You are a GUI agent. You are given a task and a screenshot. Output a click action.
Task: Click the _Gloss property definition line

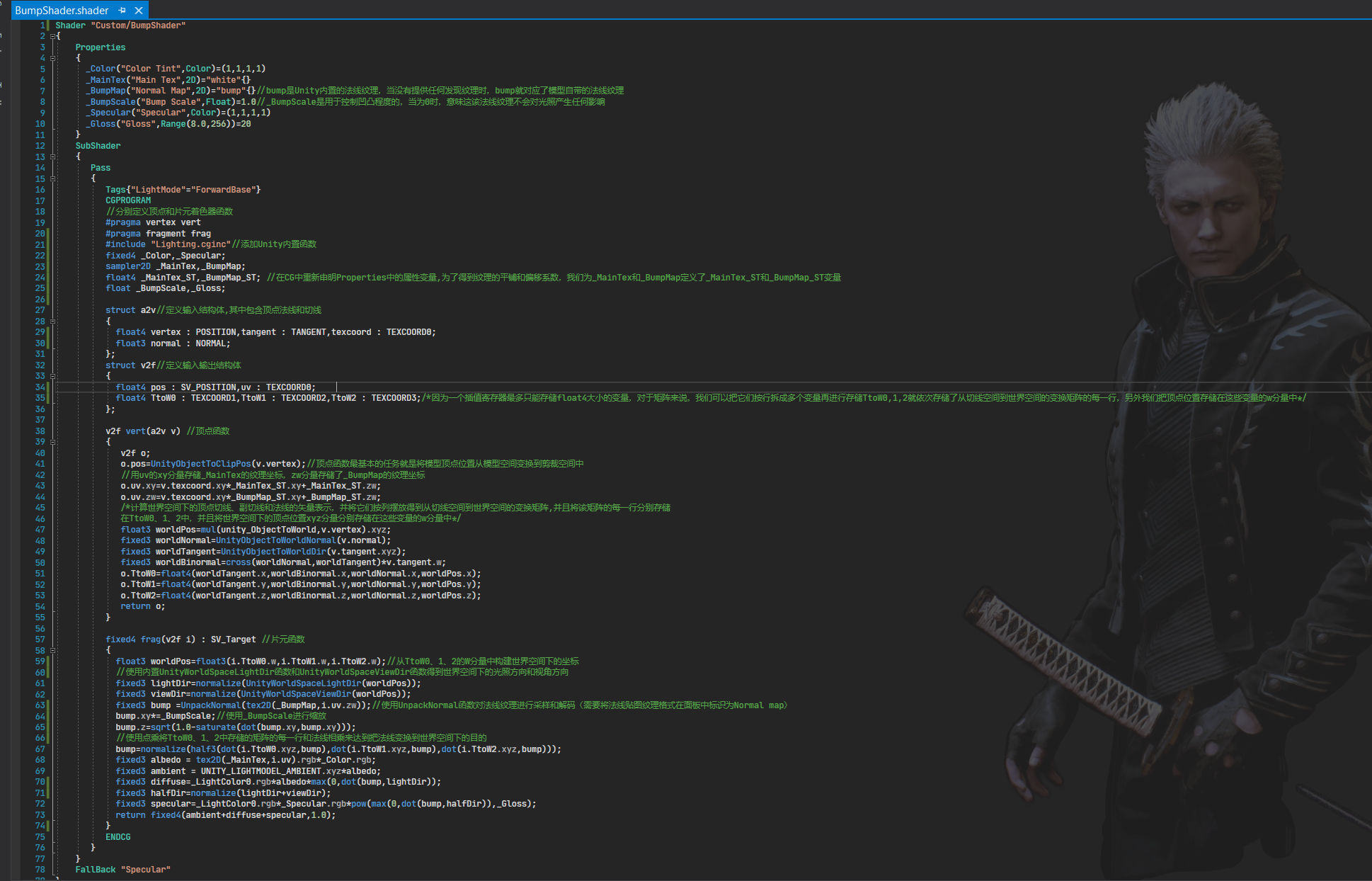[x=168, y=124]
